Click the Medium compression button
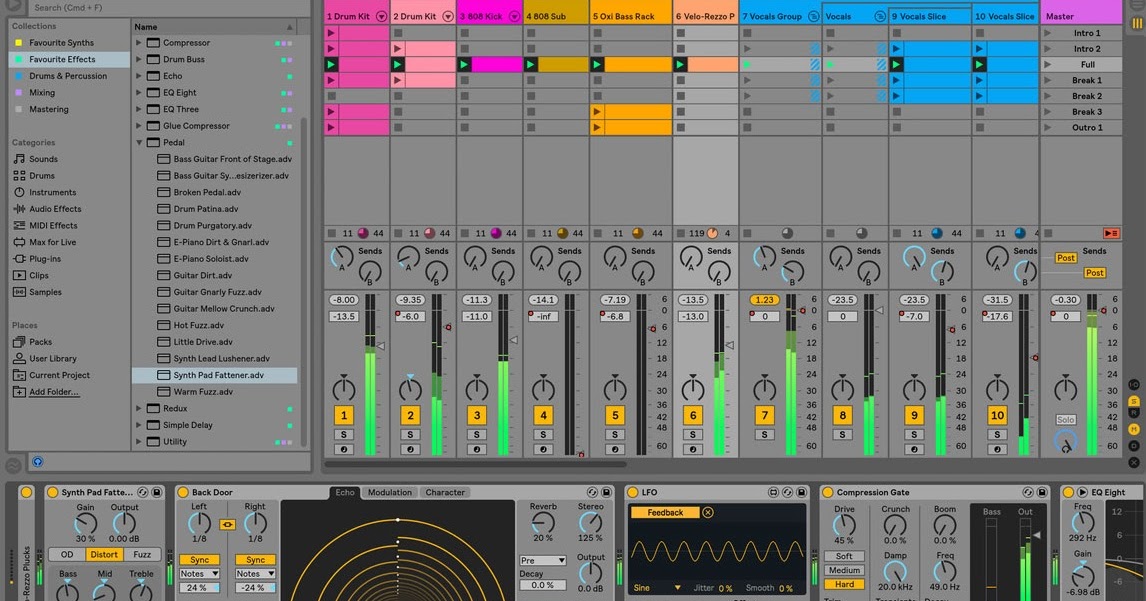This screenshot has height=601, width=1146. [844, 570]
